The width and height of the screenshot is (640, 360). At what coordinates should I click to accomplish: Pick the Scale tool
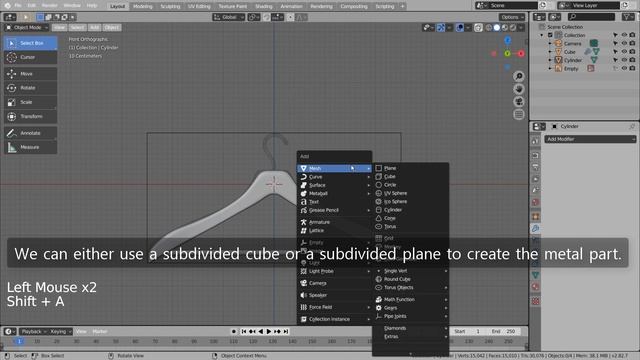point(31,102)
